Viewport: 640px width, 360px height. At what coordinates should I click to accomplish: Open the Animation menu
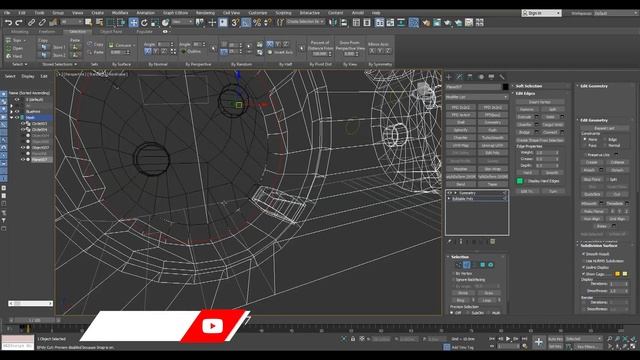(x=145, y=13)
